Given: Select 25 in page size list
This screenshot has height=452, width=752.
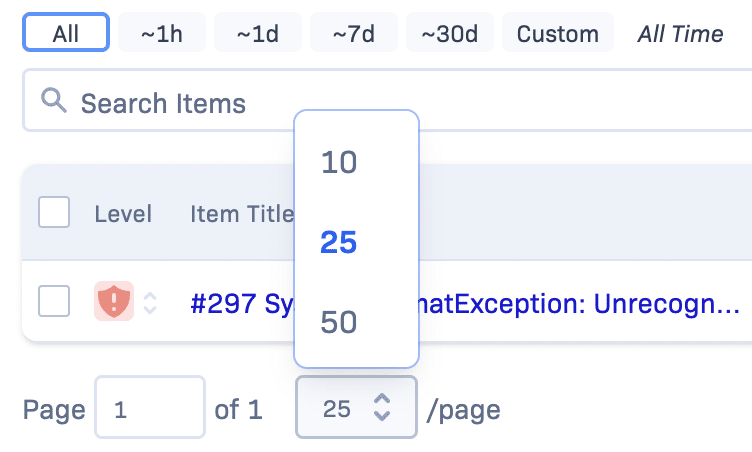Looking at the screenshot, I should 339,243.
